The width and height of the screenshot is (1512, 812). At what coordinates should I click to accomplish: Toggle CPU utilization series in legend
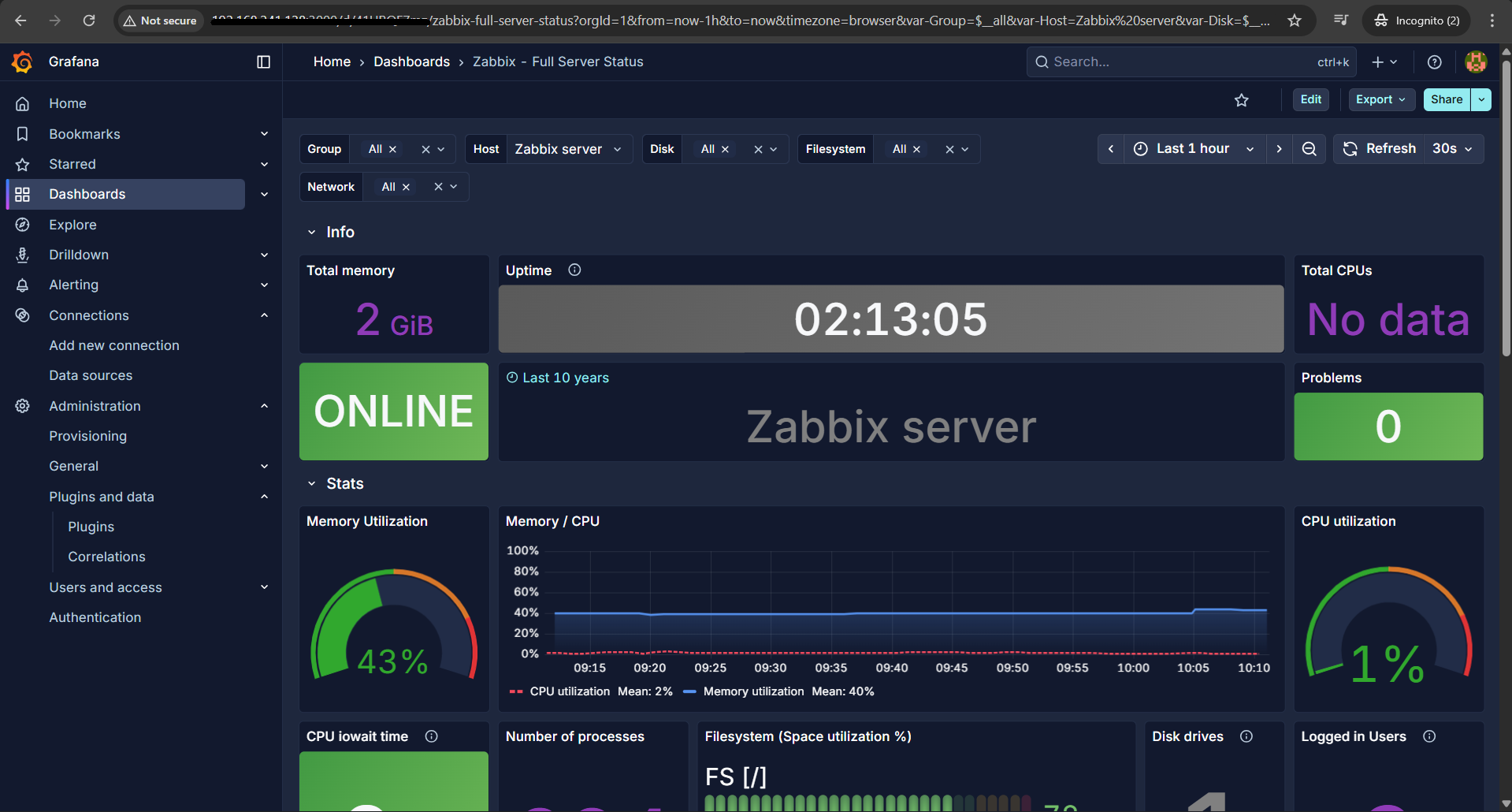point(569,691)
